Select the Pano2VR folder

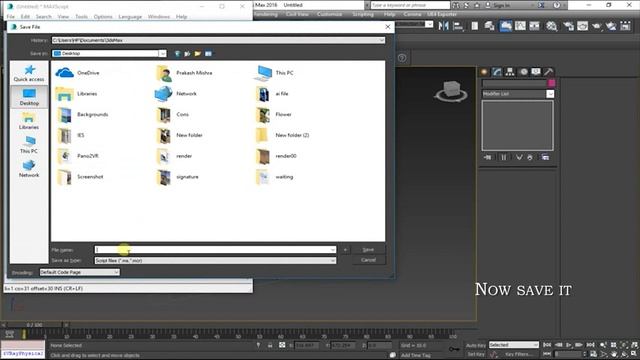pos(78,156)
